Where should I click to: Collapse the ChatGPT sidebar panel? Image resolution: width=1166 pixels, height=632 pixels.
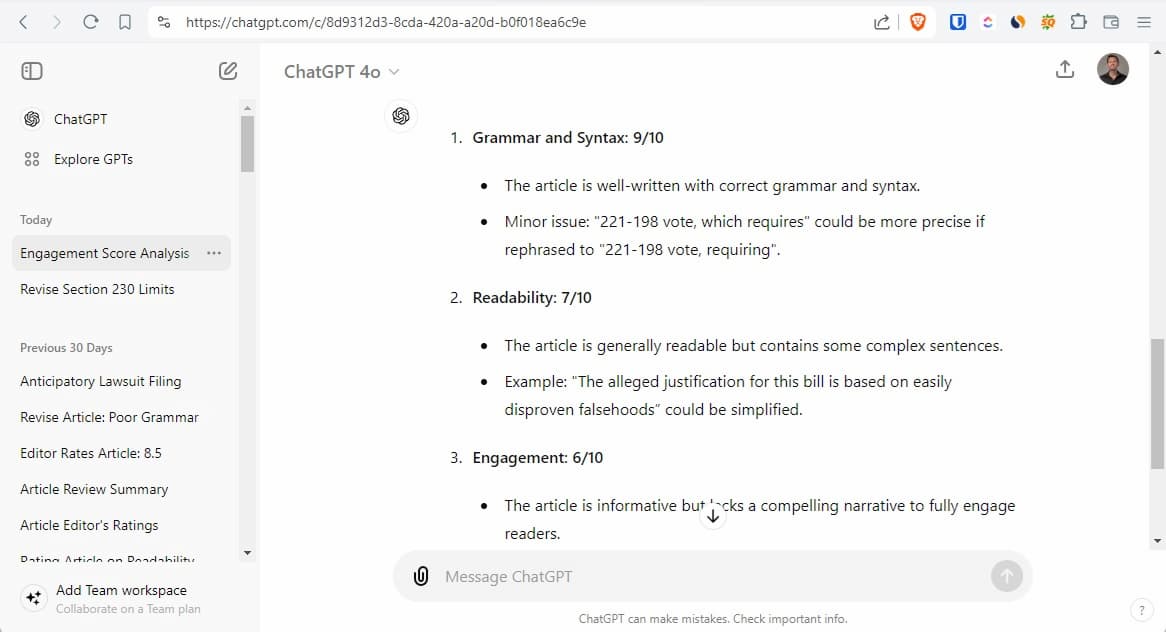(32, 71)
